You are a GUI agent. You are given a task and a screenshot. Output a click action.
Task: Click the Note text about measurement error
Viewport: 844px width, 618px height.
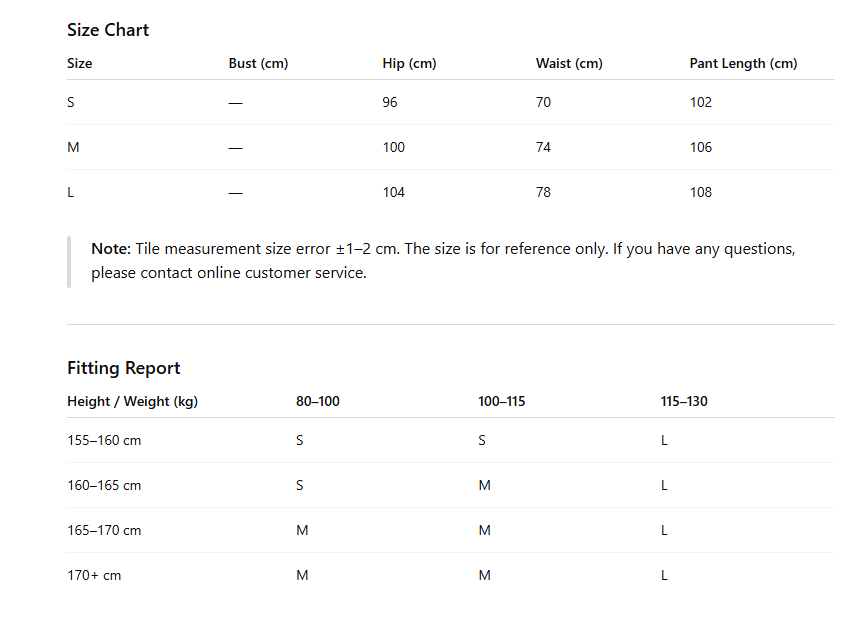[x=443, y=261]
